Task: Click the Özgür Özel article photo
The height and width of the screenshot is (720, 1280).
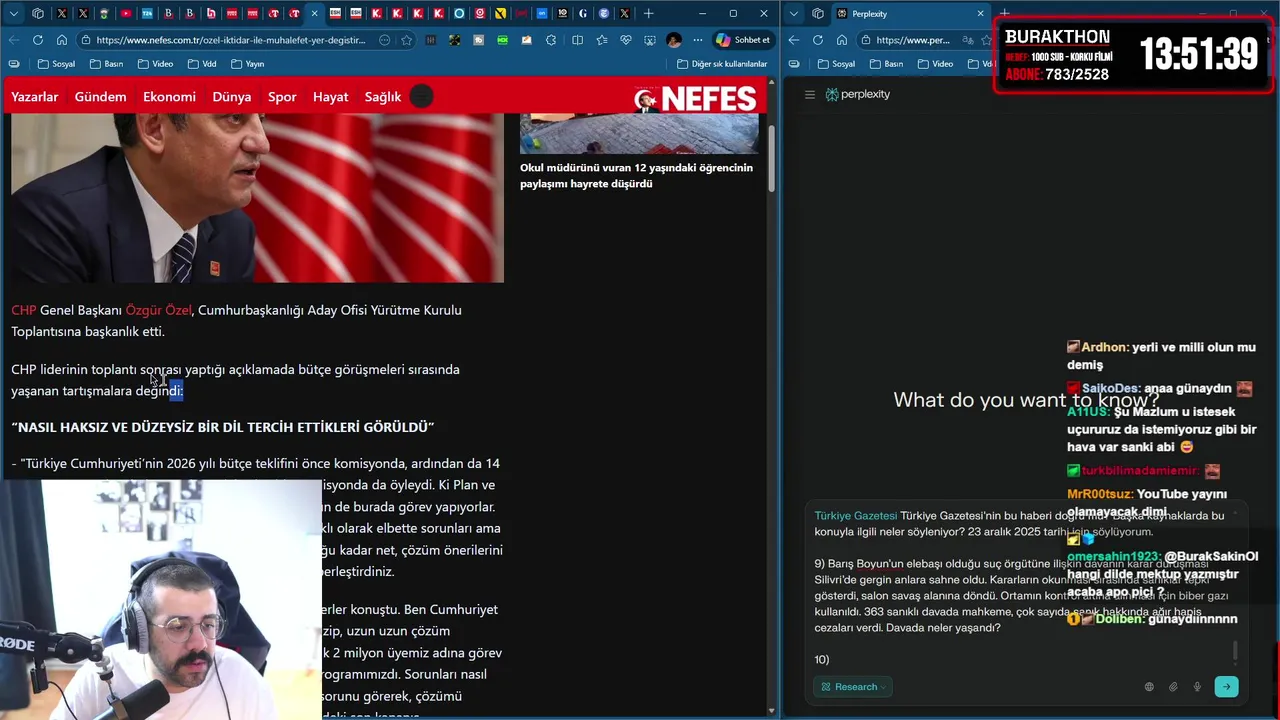Action: click(257, 198)
